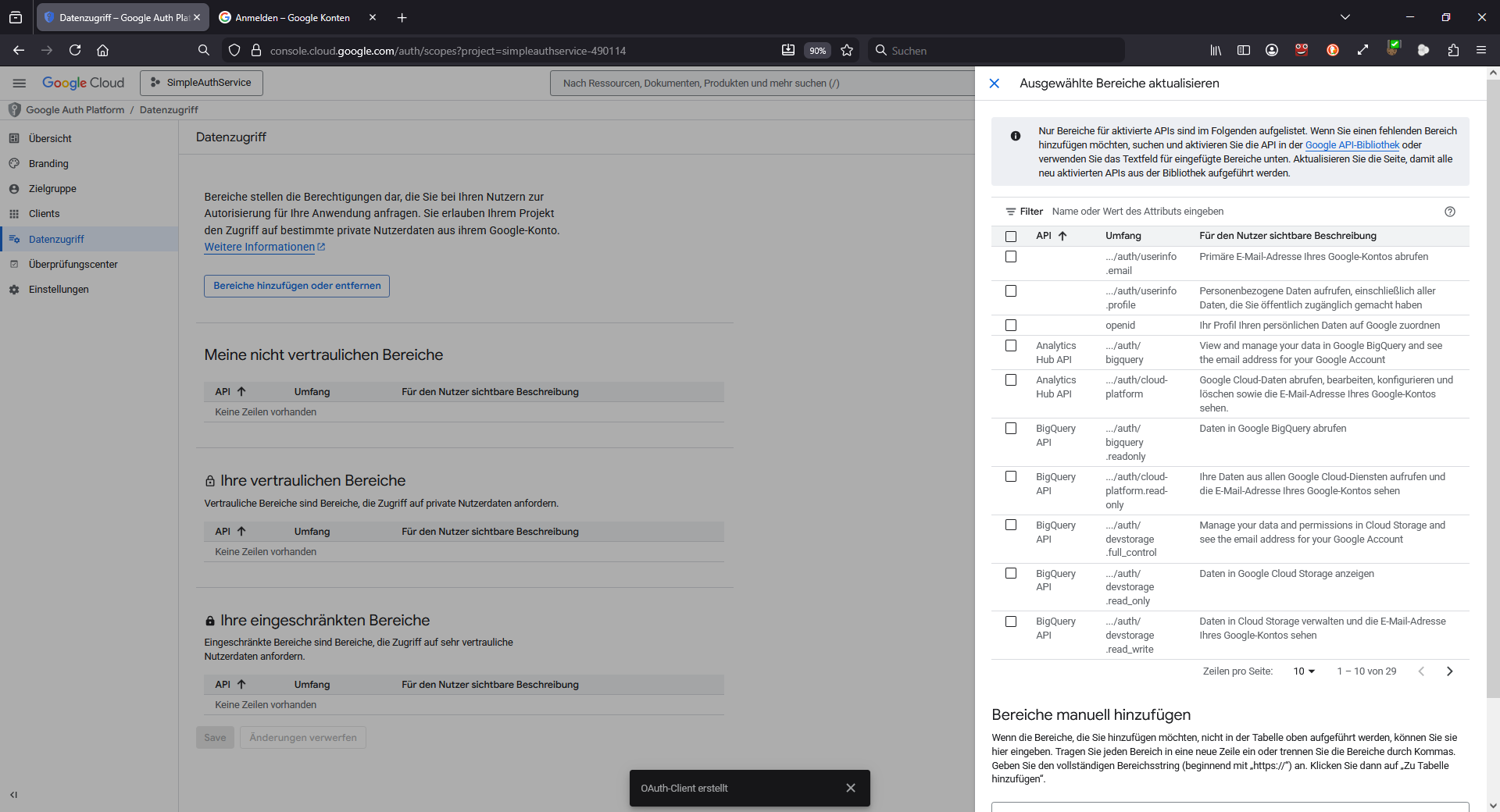The image size is (1500, 812).
Task: Click the list all tabs dropdown arrow
Action: click(1345, 17)
